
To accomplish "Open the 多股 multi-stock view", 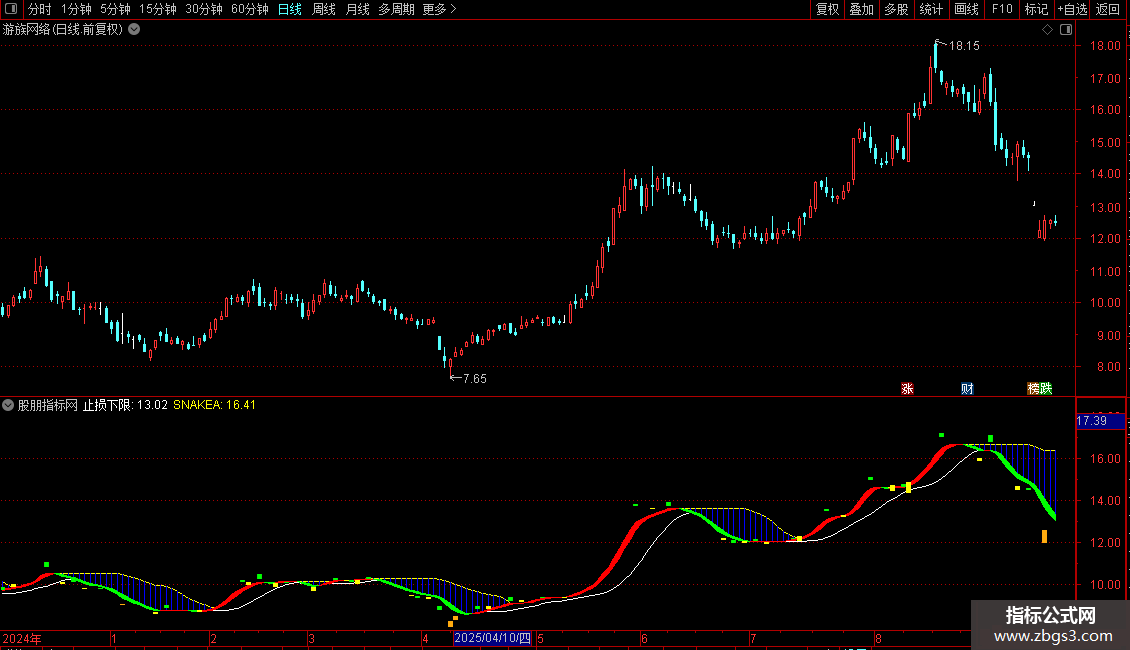I will click(896, 9).
